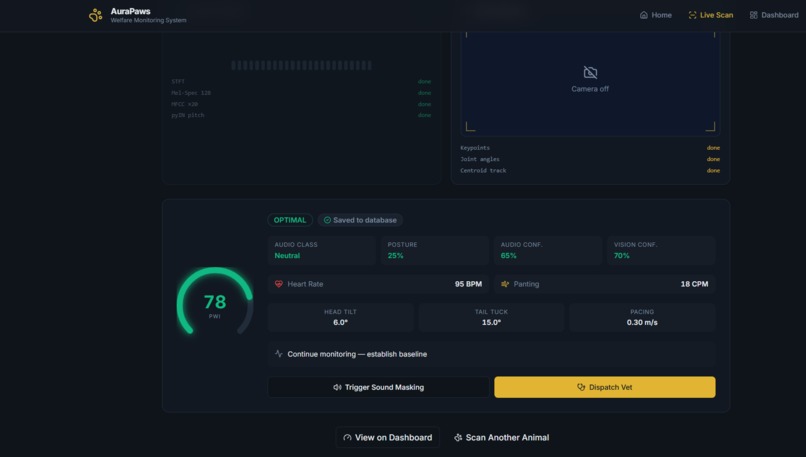Click the audio waveform progress bars
806x457 pixels.
pyautogui.click(x=301, y=65)
